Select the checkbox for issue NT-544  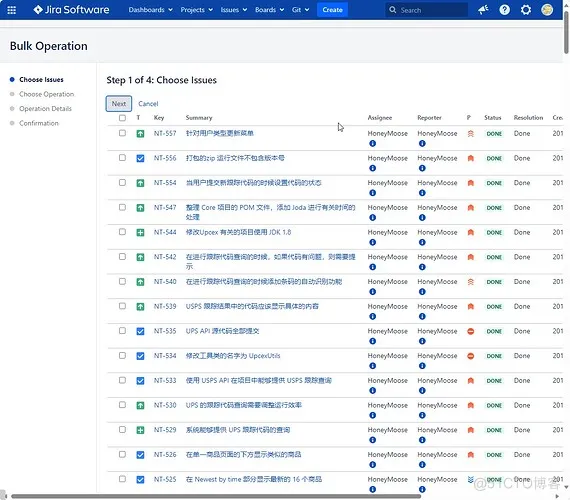tap(123, 232)
